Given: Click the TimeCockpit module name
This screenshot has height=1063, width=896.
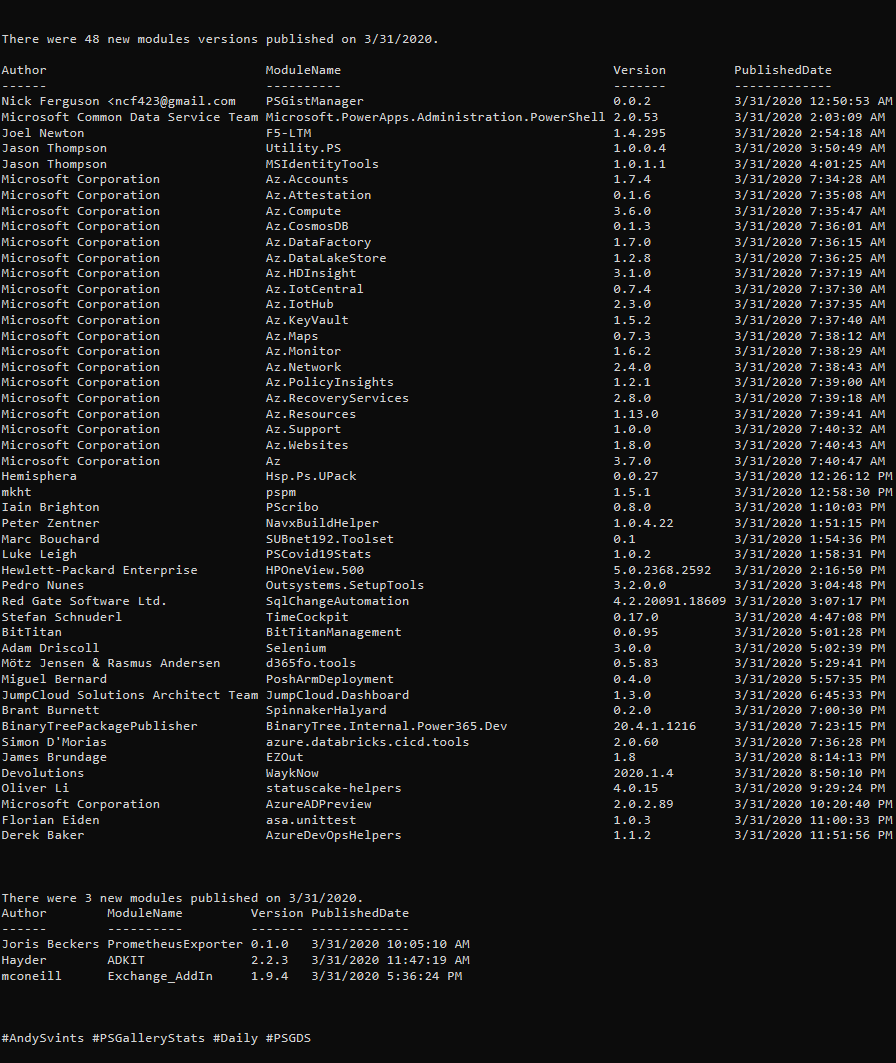Looking at the screenshot, I should tap(307, 617).
